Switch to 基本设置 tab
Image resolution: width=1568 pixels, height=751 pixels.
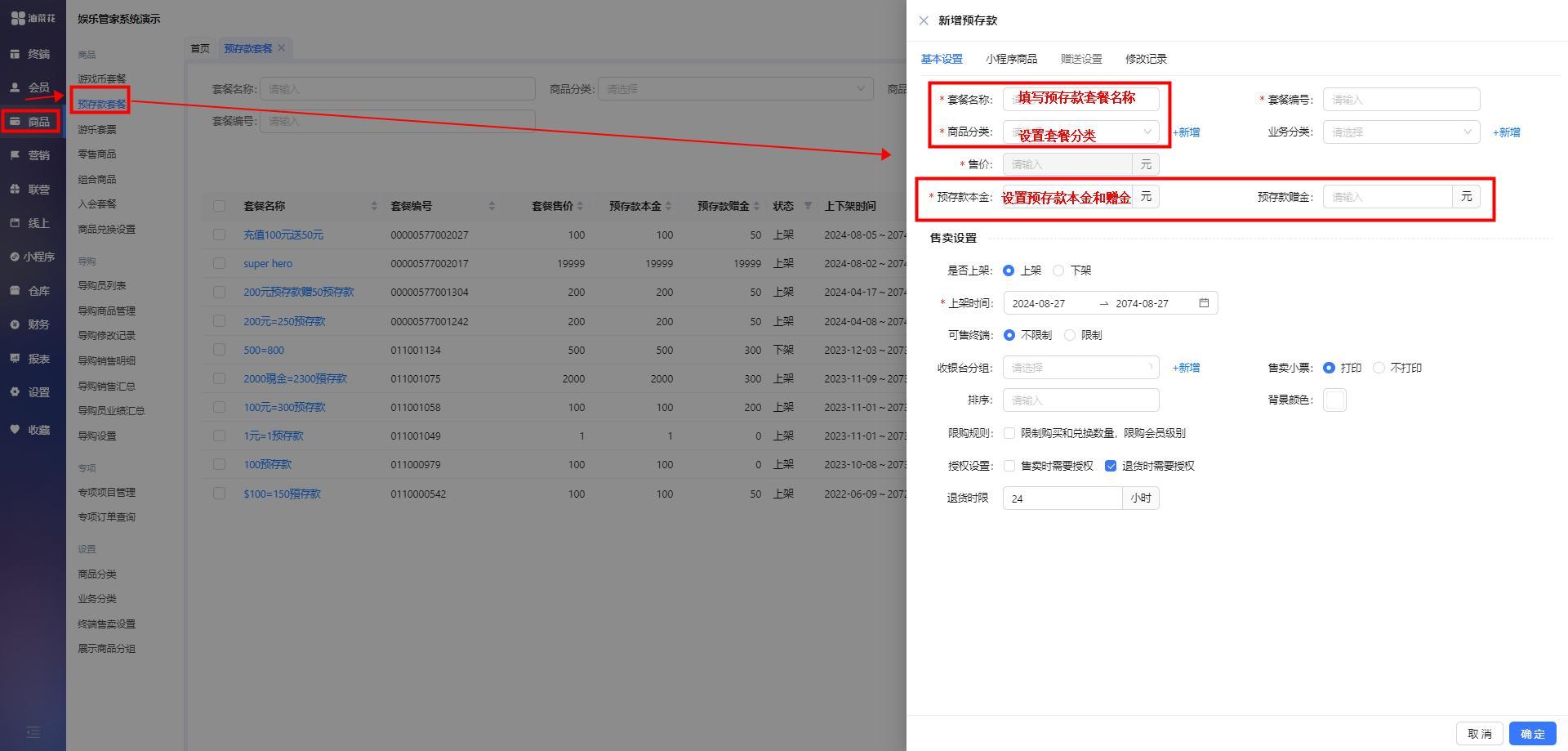click(942, 59)
